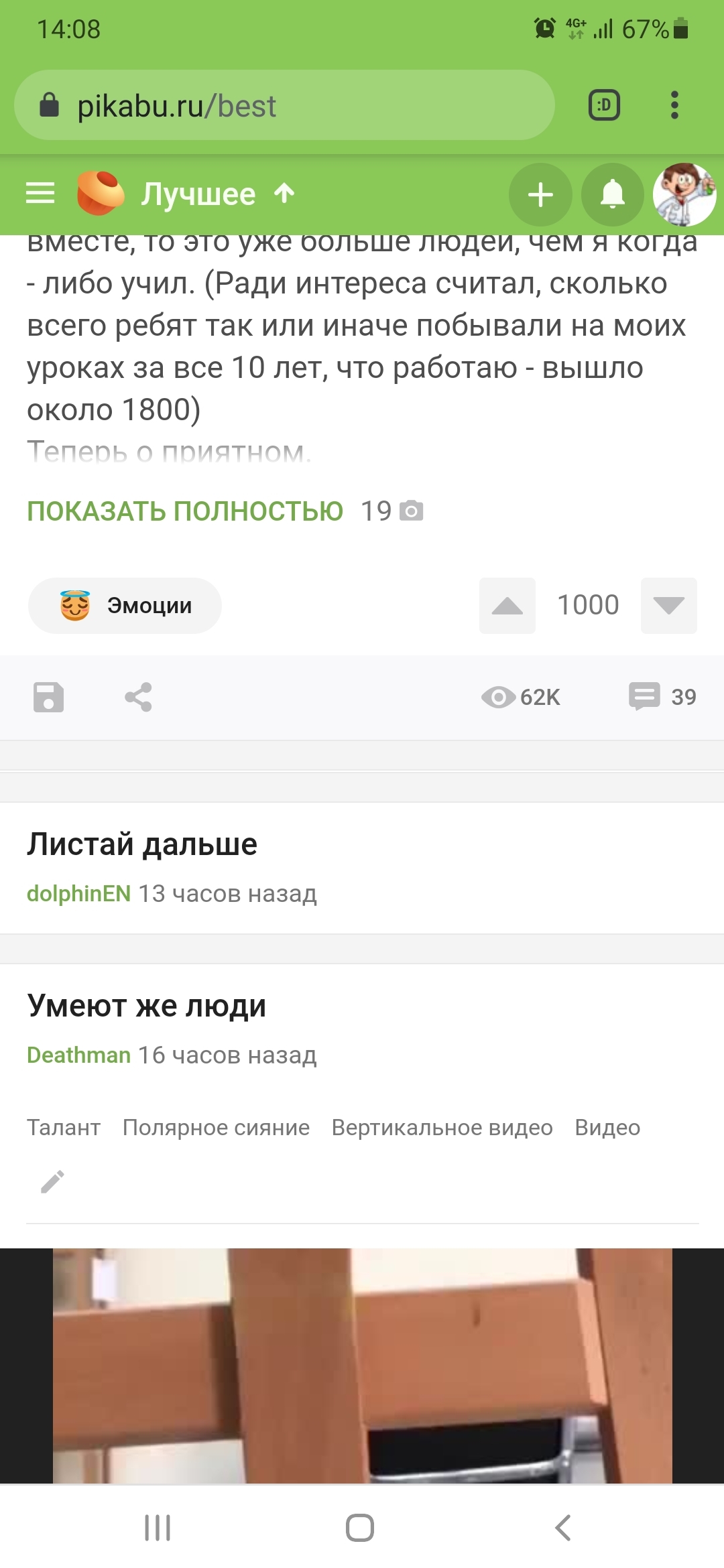The image size is (724, 1568).
Task: Open browser three-dot menu
Action: point(674,105)
